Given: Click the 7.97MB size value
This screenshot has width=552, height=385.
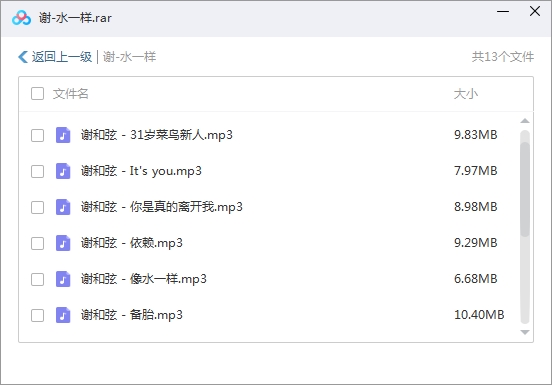Looking at the screenshot, I should tap(476, 171).
